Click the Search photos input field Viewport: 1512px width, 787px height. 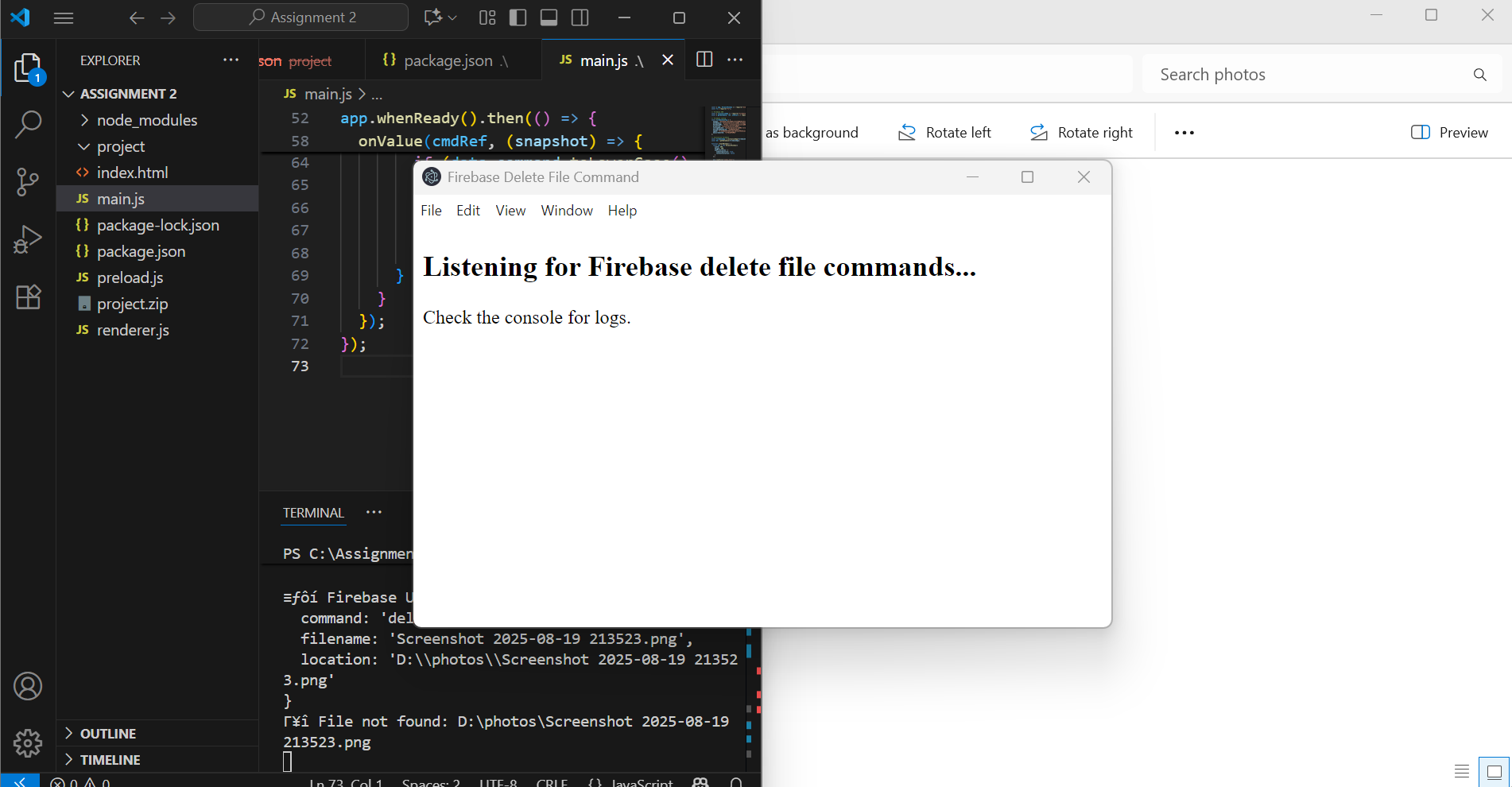click(1308, 75)
